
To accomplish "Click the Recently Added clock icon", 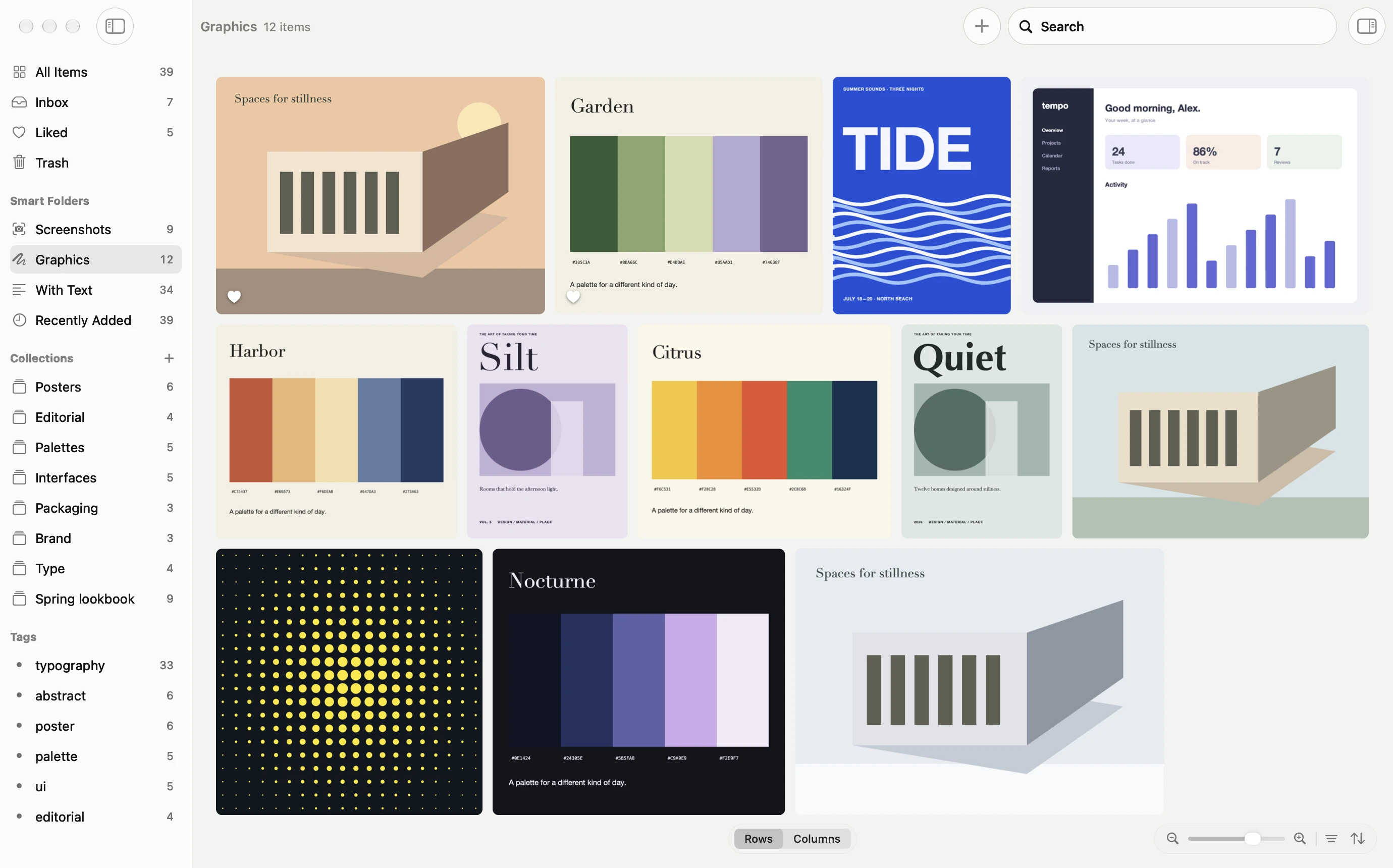I will [20, 320].
